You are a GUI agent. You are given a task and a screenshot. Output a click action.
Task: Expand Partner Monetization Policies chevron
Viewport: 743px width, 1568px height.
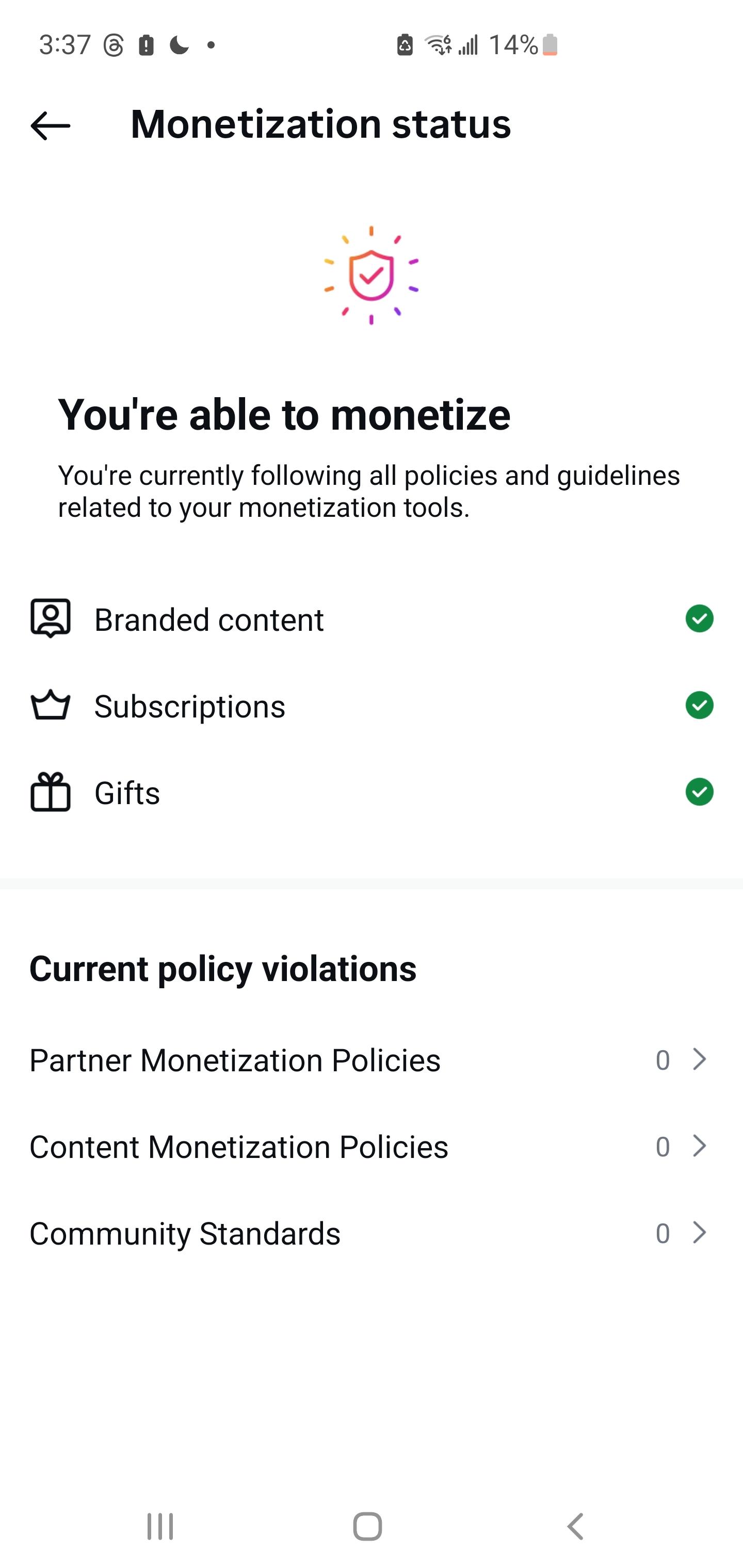[x=700, y=1060]
